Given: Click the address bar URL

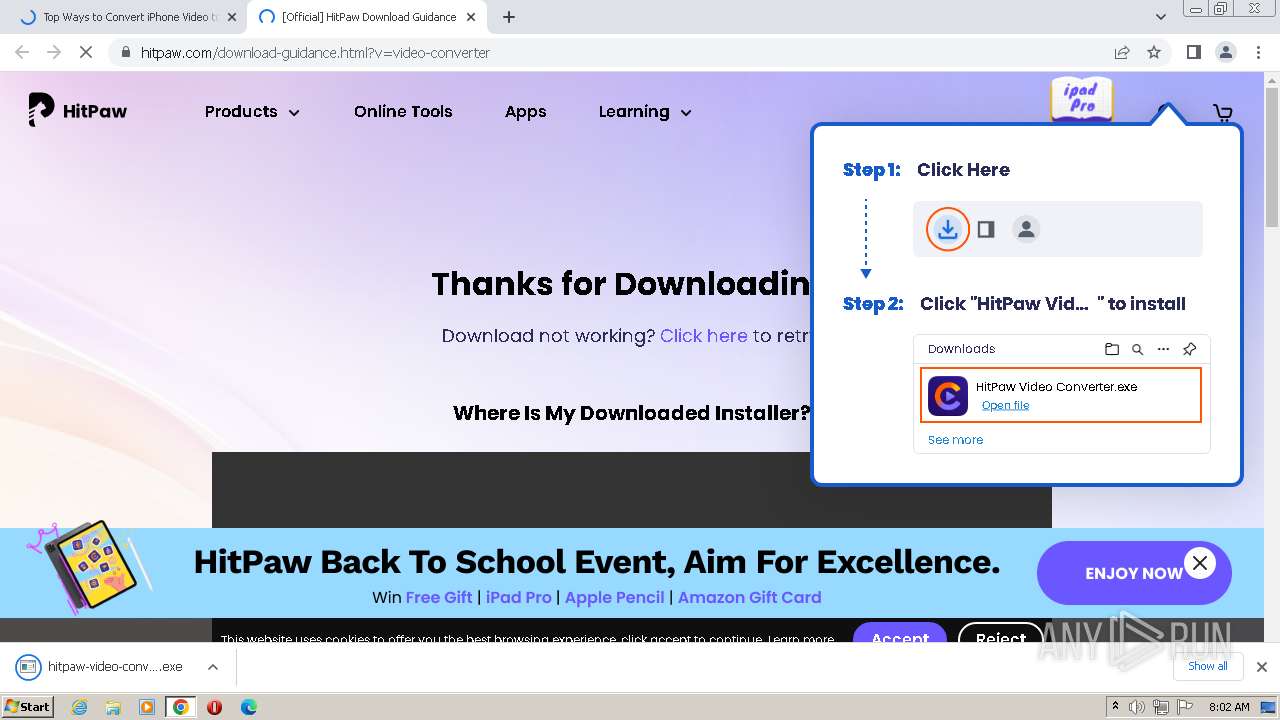Looking at the screenshot, I should pyautogui.click(x=315, y=52).
